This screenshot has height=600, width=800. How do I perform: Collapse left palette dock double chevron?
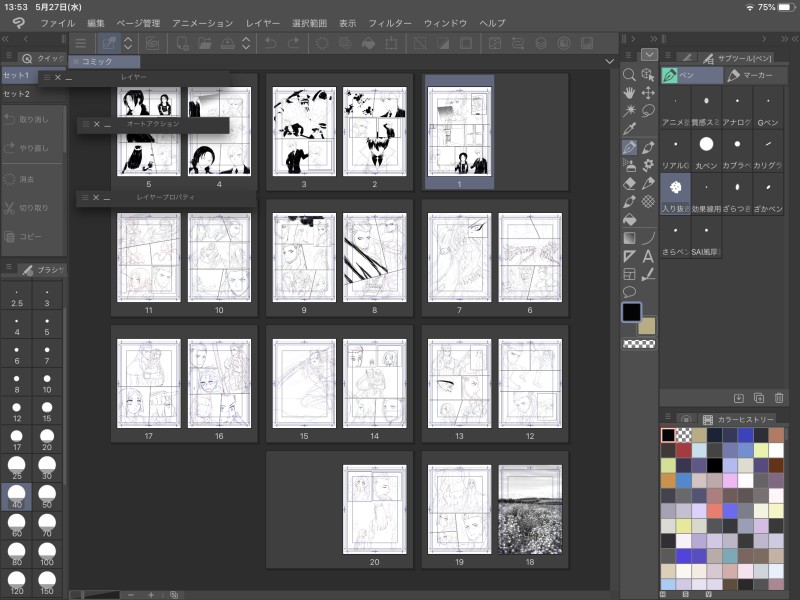pos(6,39)
